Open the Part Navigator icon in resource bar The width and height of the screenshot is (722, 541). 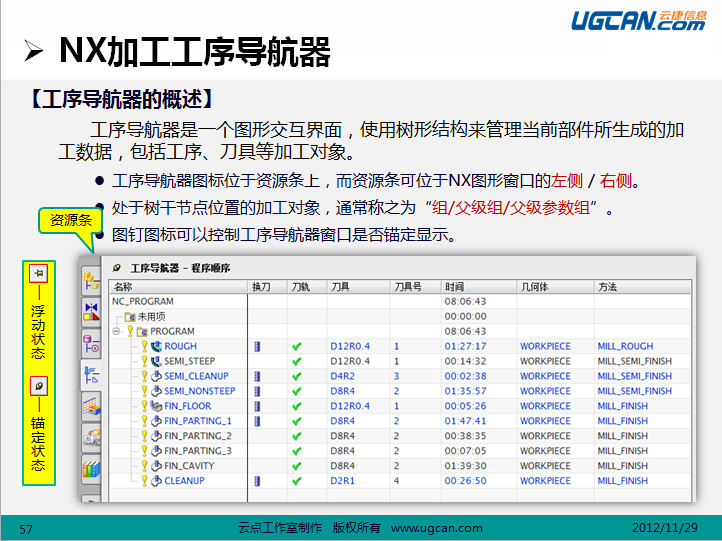point(91,343)
